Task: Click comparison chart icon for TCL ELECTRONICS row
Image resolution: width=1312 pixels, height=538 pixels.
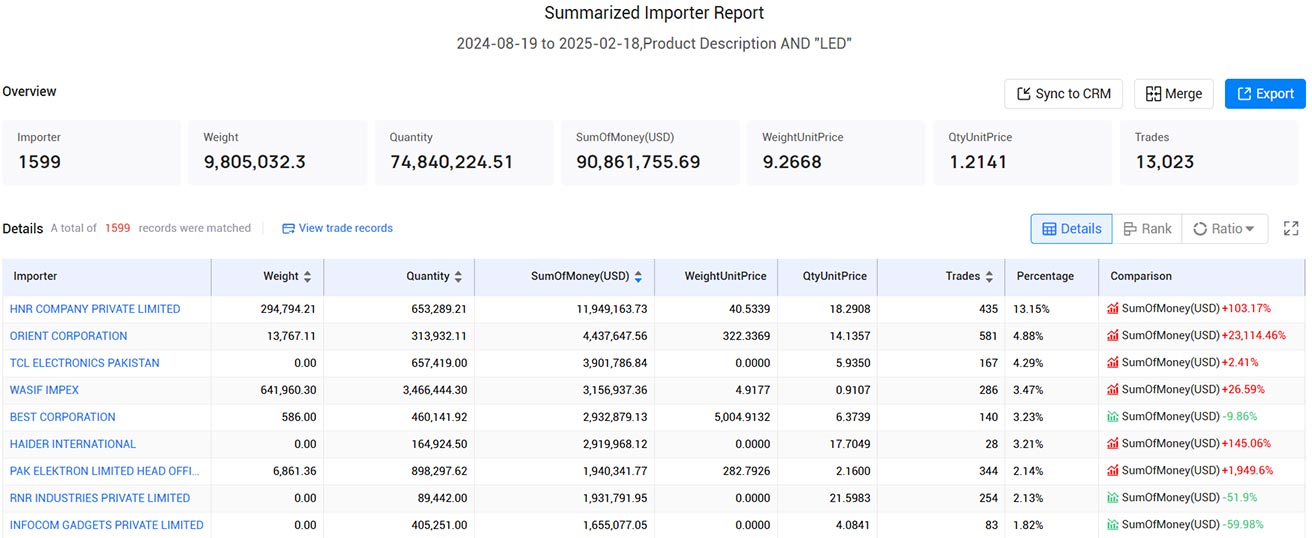Action: coord(1113,363)
